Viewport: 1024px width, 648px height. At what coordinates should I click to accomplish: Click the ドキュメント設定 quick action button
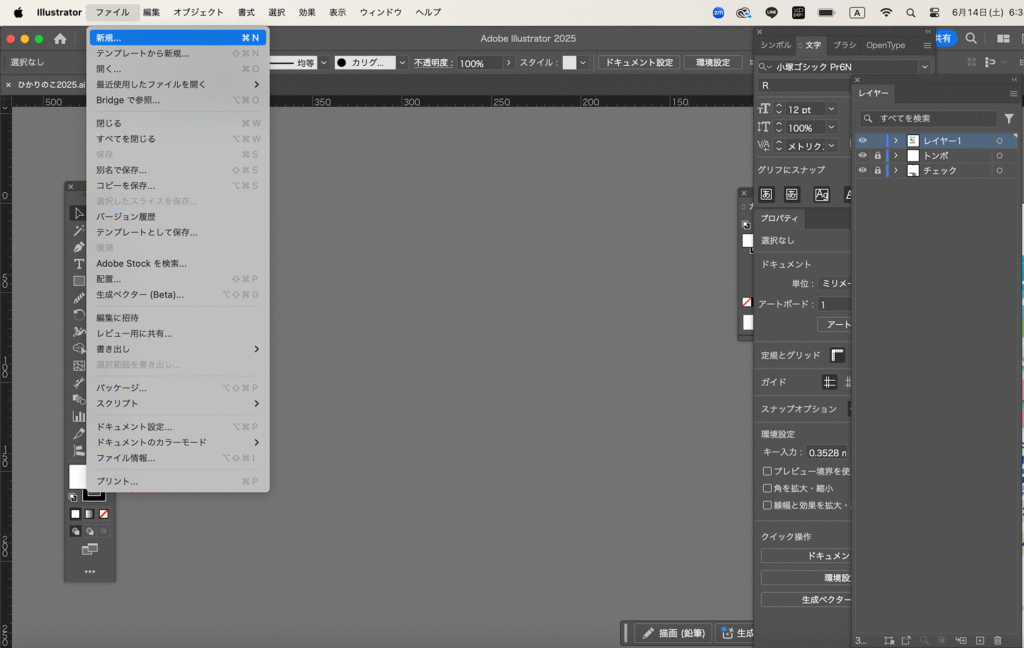click(x=806, y=556)
